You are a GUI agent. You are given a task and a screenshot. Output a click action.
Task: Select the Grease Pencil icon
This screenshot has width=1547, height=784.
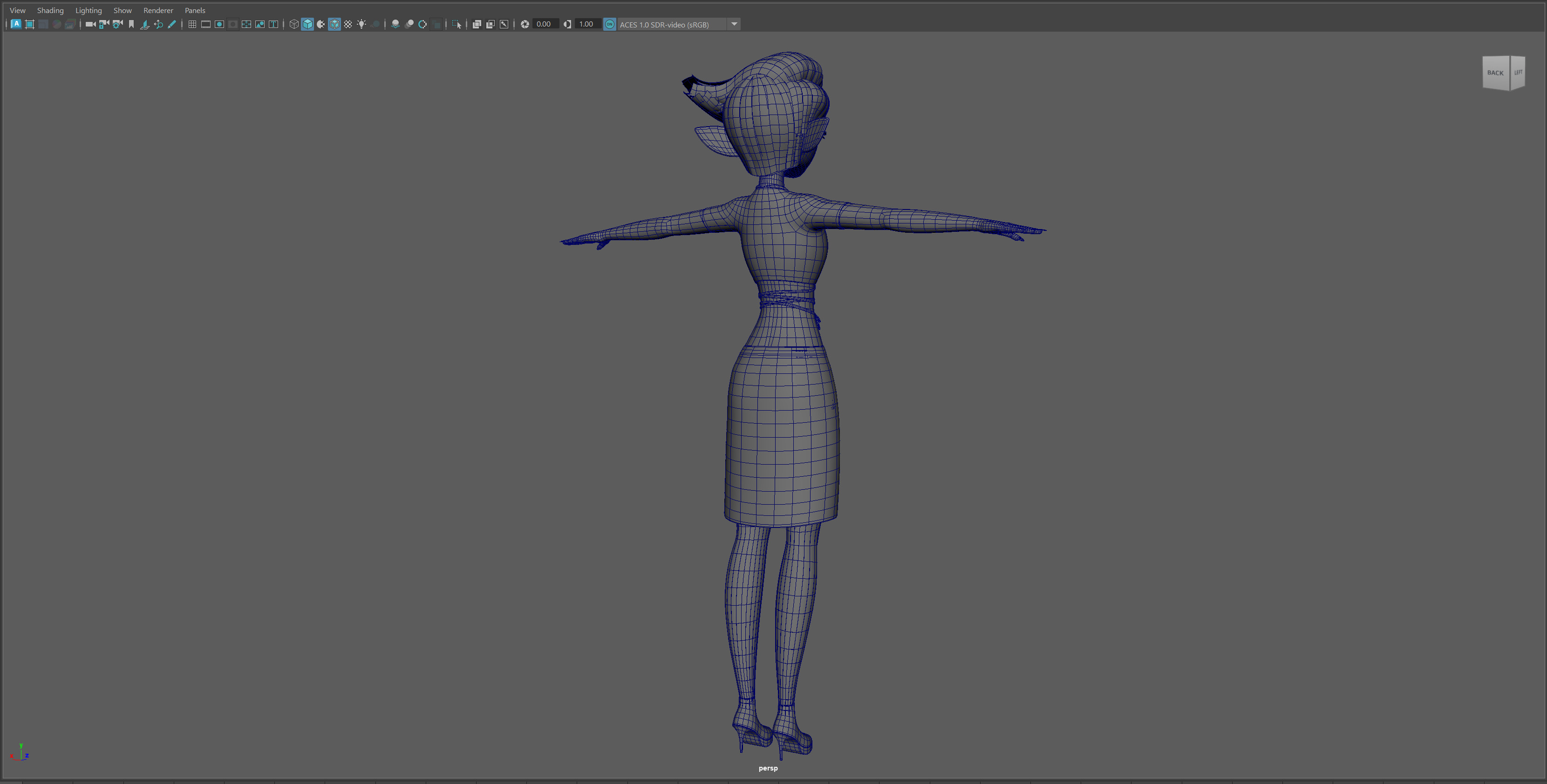pos(172,24)
